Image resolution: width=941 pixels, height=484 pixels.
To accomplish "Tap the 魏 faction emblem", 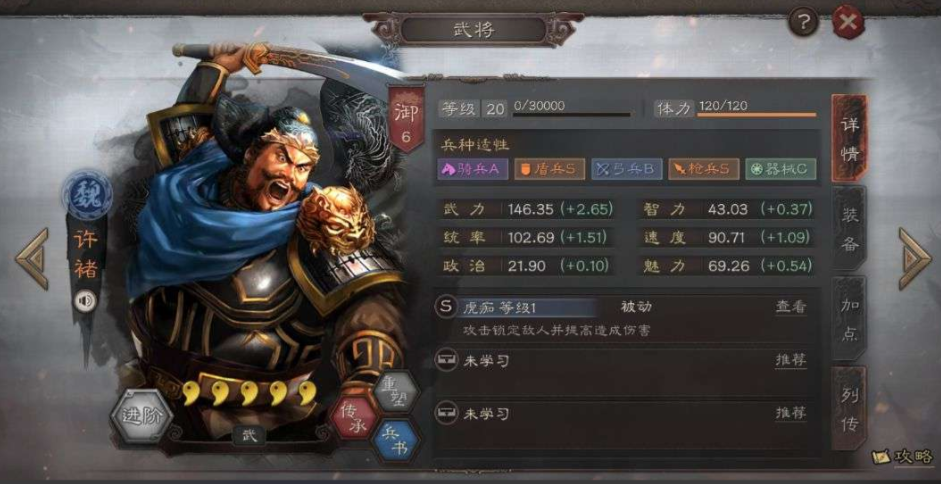I will [88, 195].
